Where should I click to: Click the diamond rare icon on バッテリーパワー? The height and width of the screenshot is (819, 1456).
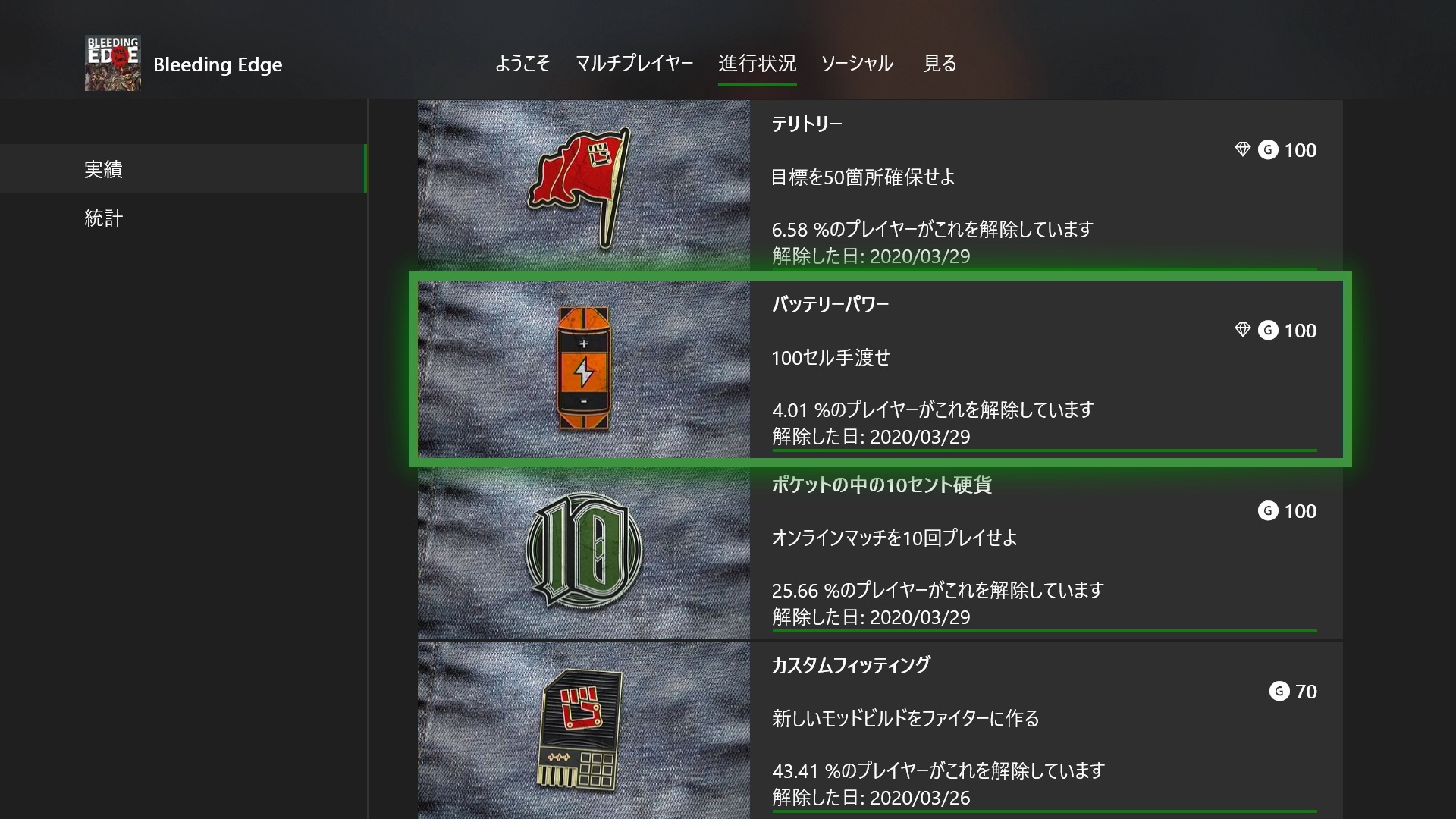pyautogui.click(x=1242, y=331)
